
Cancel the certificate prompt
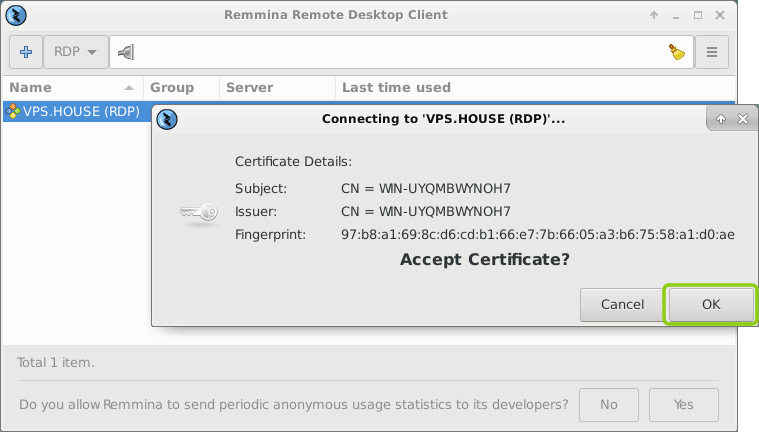tap(622, 304)
